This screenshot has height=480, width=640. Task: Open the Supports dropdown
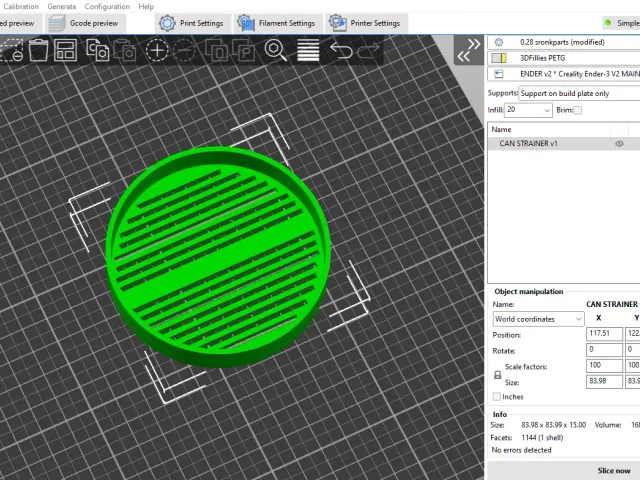click(x=579, y=93)
